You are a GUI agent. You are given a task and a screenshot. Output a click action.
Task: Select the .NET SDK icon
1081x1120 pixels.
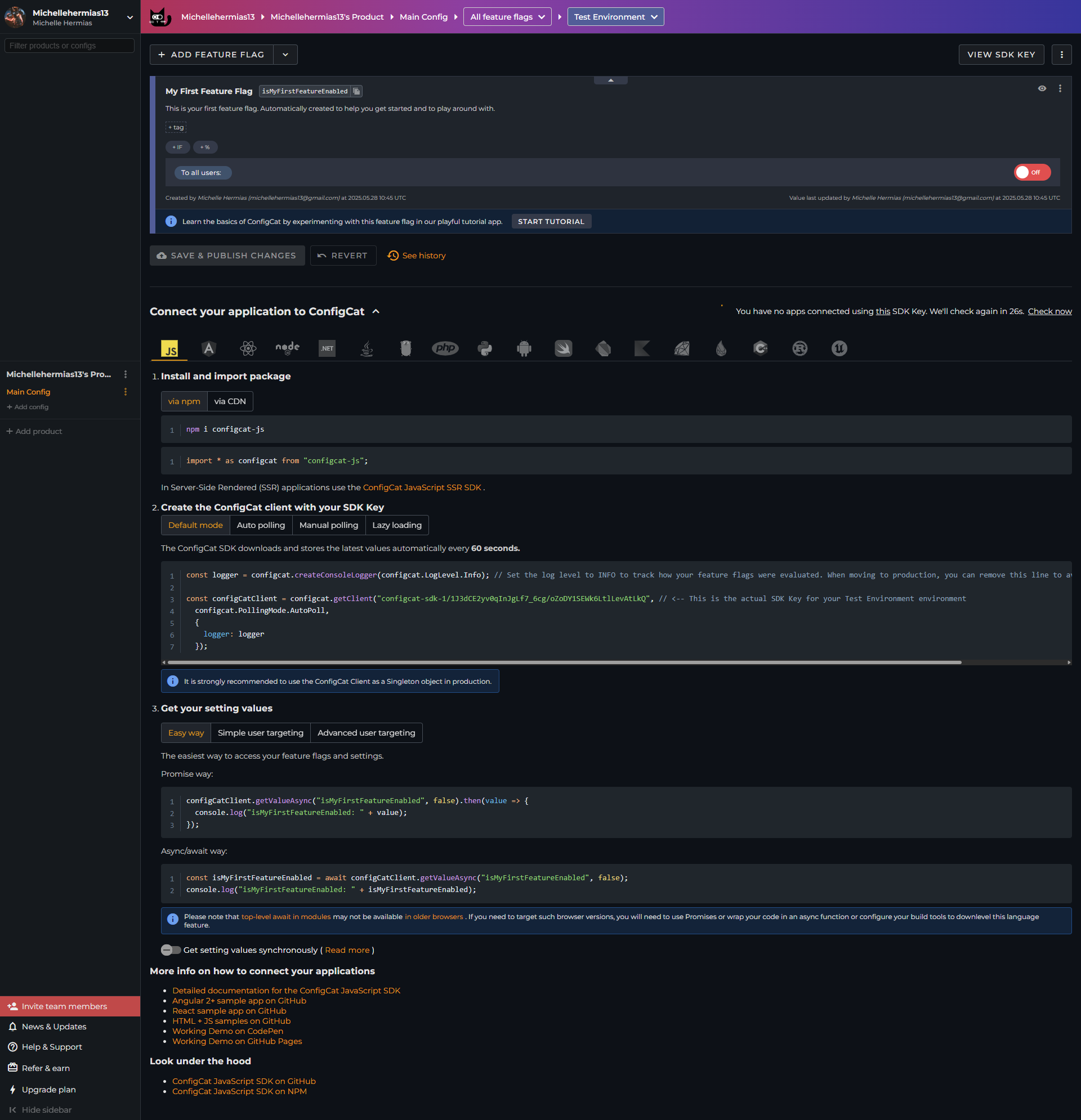(327, 348)
